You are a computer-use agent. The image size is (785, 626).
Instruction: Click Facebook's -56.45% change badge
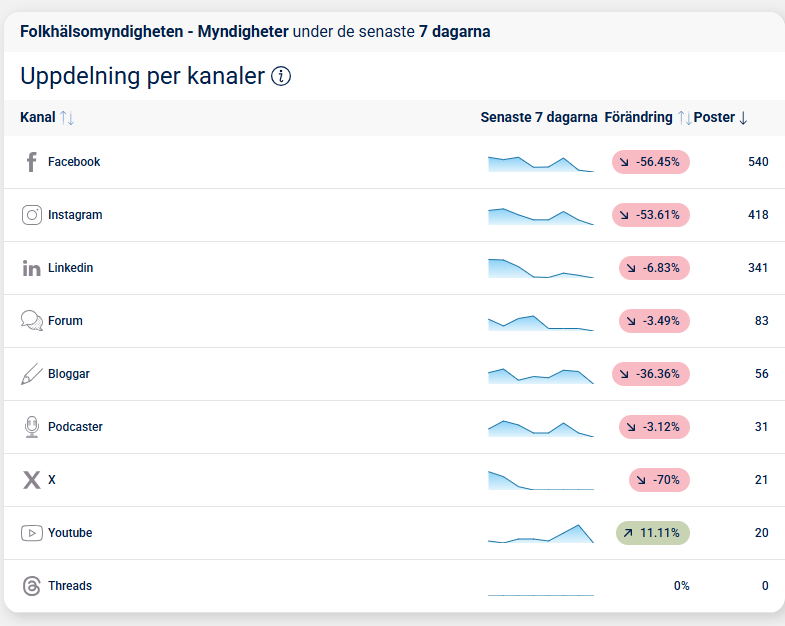coord(651,162)
